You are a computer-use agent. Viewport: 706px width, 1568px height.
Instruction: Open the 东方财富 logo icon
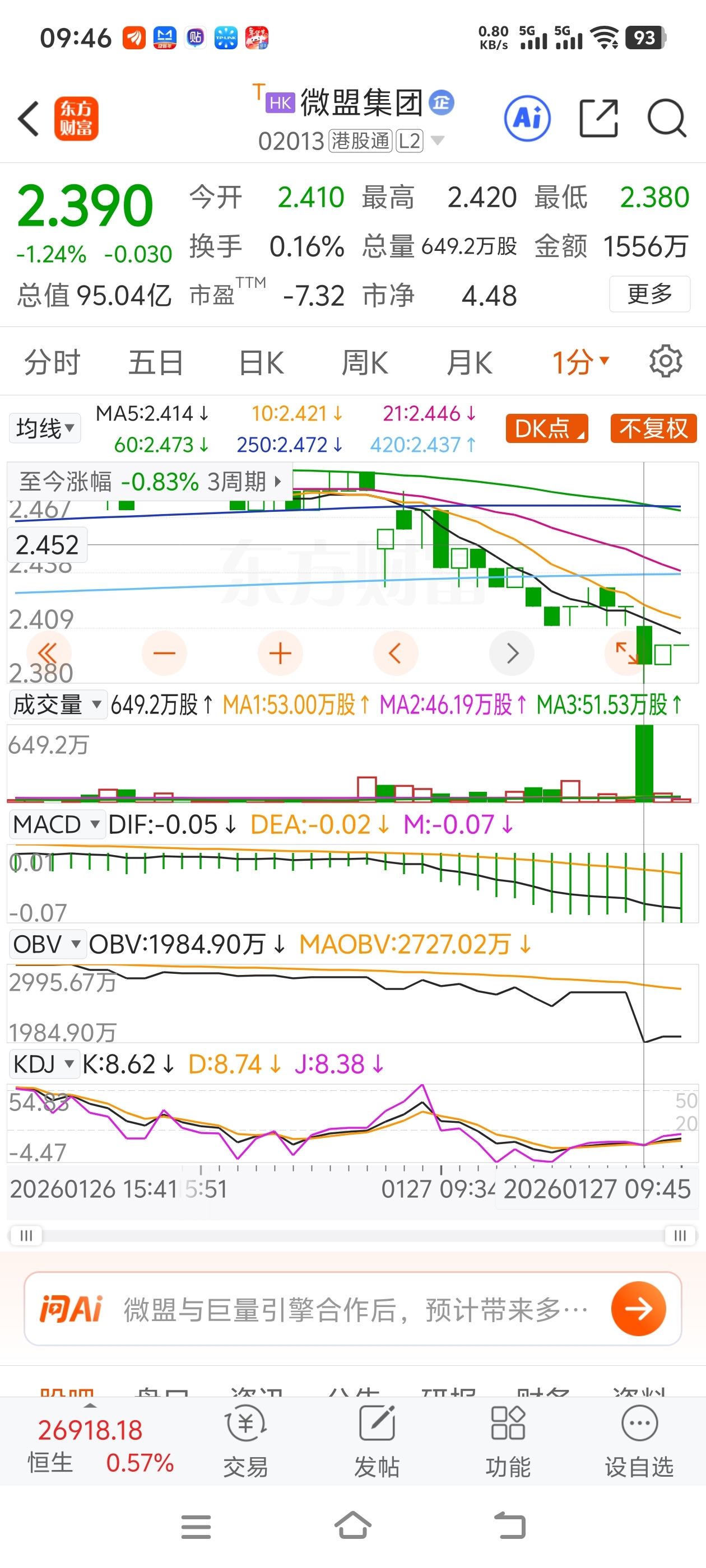click(x=76, y=119)
